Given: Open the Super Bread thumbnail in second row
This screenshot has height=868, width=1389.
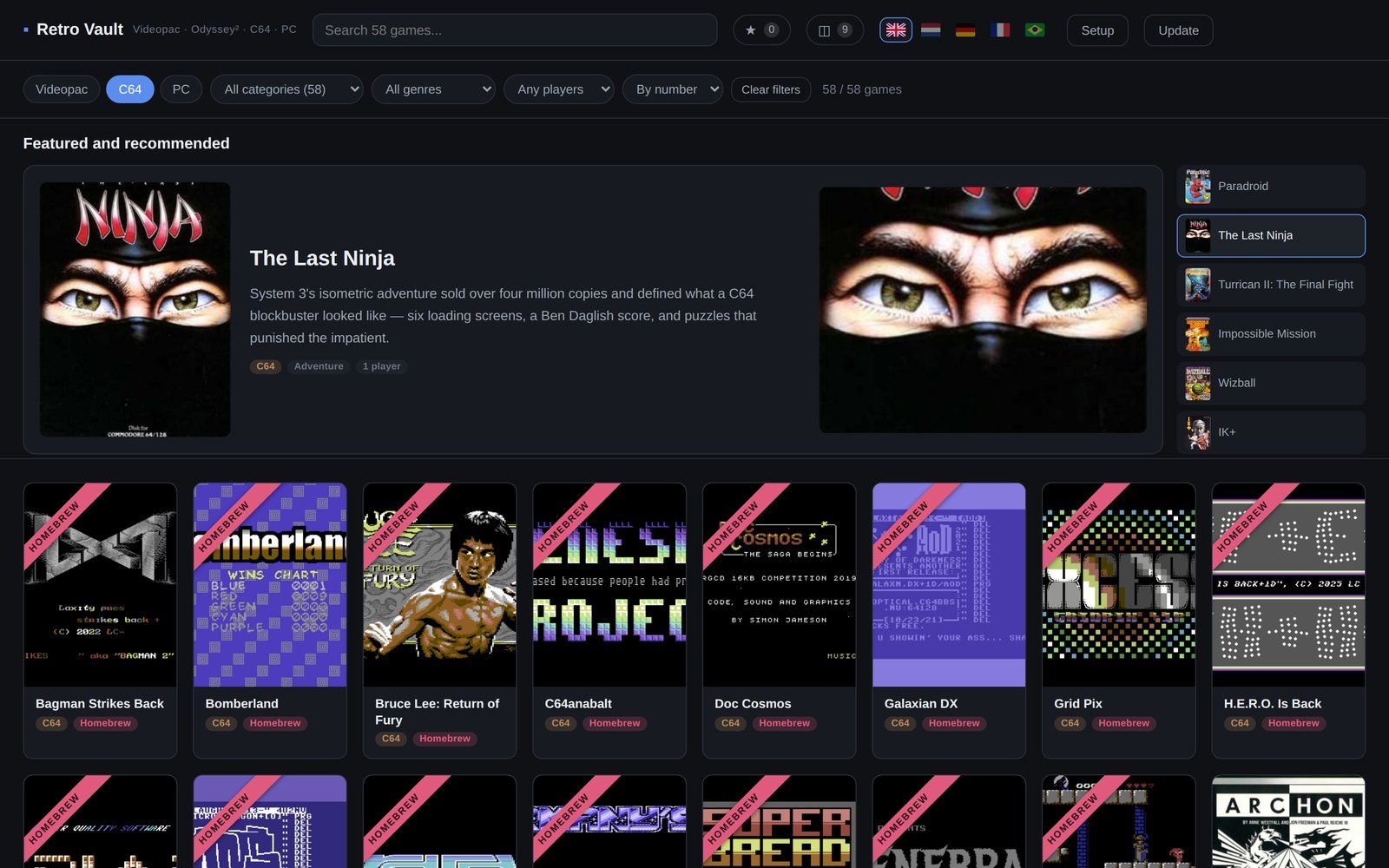Looking at the screenshot, I should coord(779,822).
